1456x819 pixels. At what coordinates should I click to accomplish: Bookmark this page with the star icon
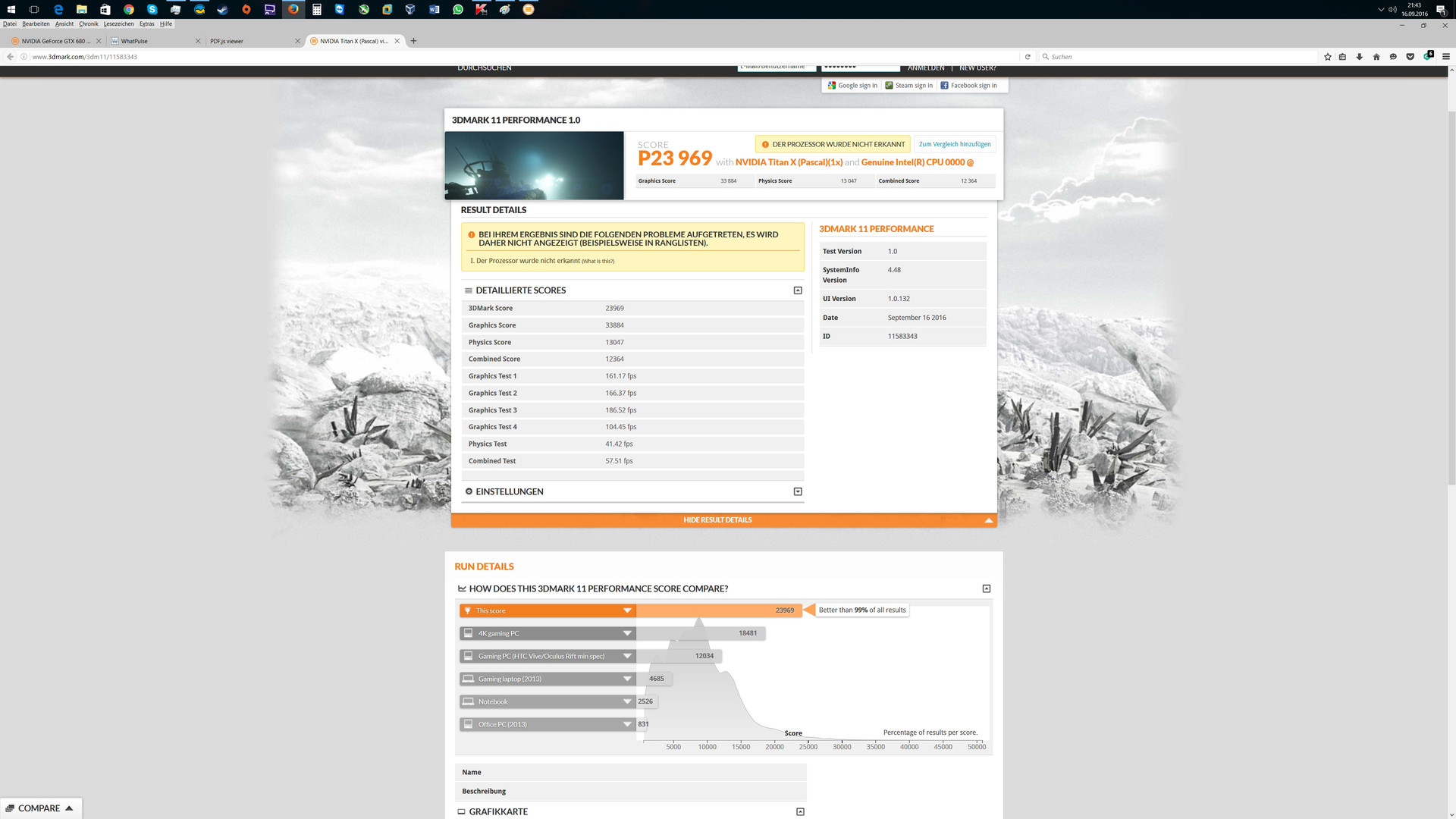point(1327,57)
